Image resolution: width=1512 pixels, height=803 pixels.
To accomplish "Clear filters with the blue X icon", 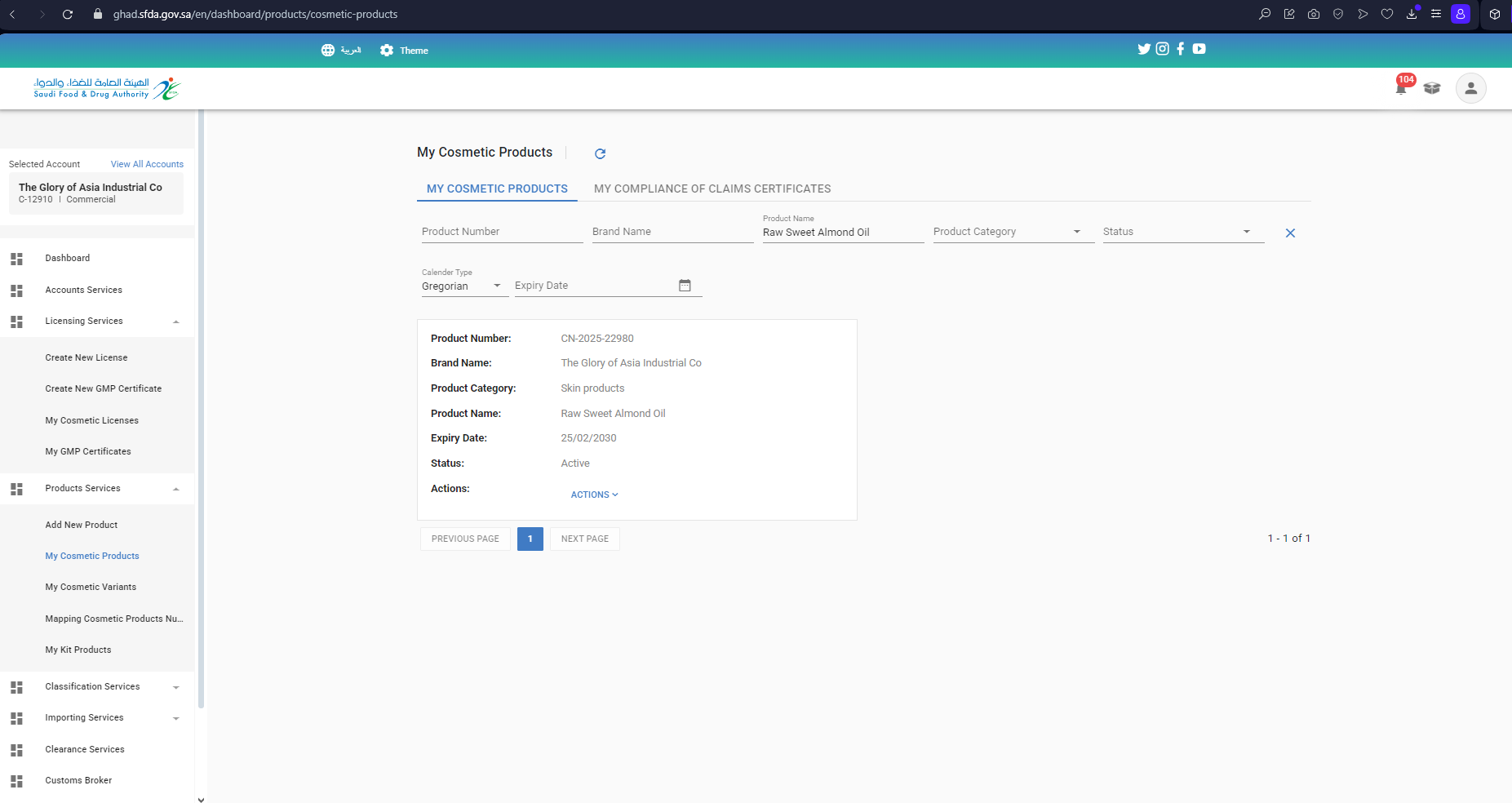I will (x=1290, y=233).
